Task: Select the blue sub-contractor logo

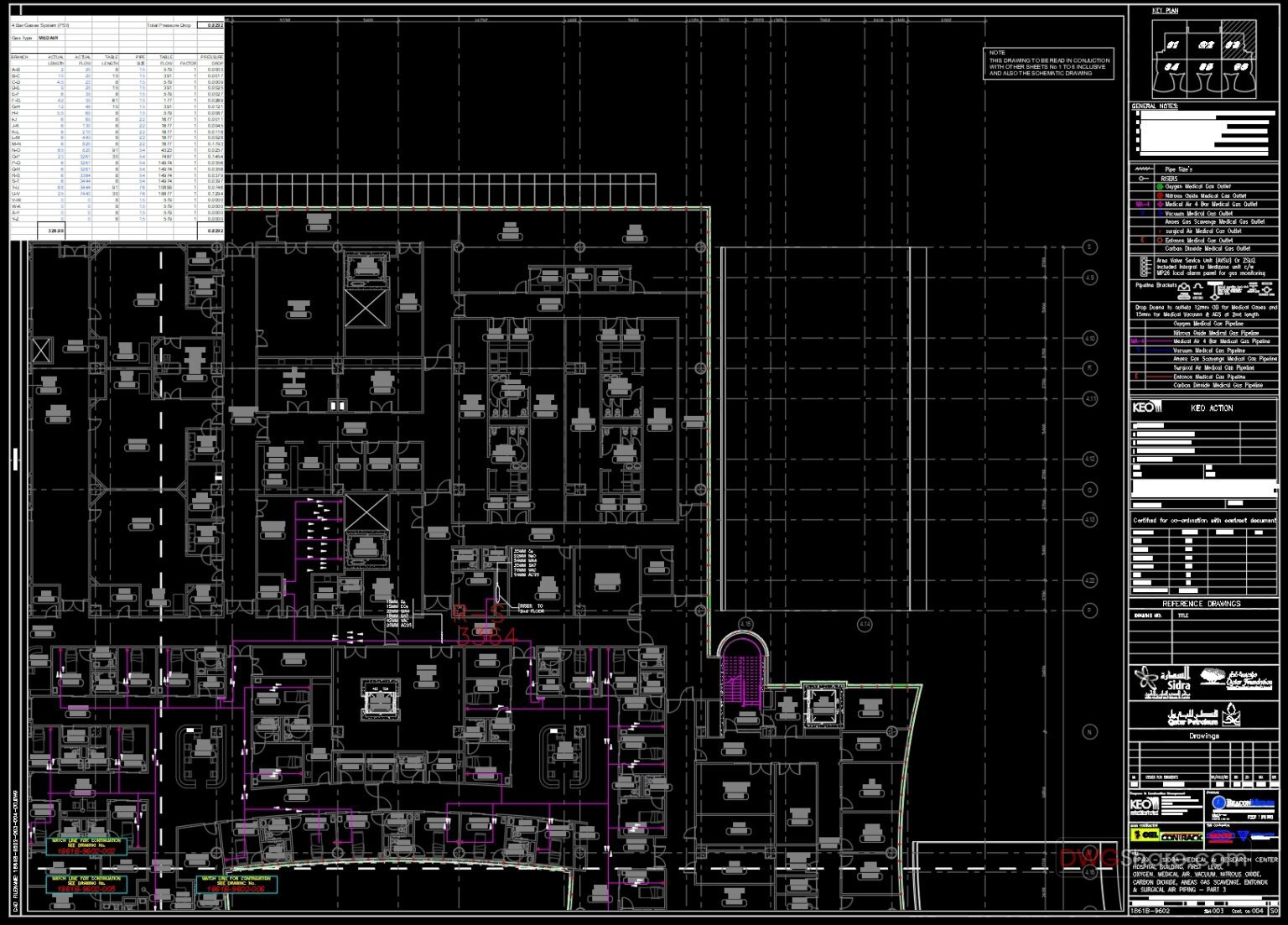Action: tap(1244, 836)
